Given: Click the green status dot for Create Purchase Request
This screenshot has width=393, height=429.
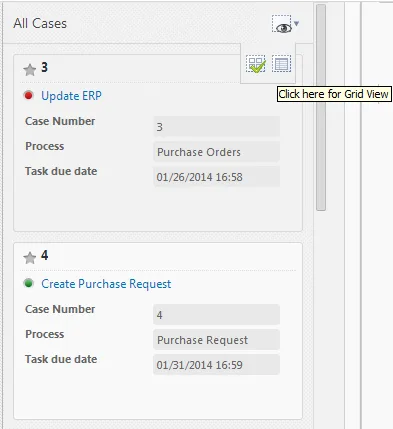Looking at the screenshot, I should tap(29, 283).
